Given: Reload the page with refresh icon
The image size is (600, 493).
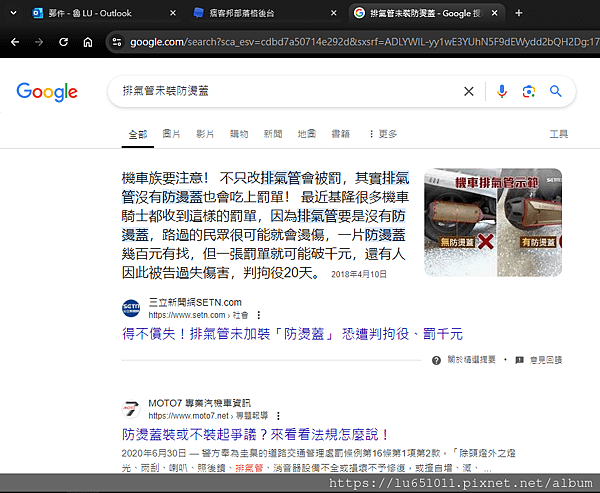Looking at the screenshot, I should pyautogui.click(x=64, y=42).
